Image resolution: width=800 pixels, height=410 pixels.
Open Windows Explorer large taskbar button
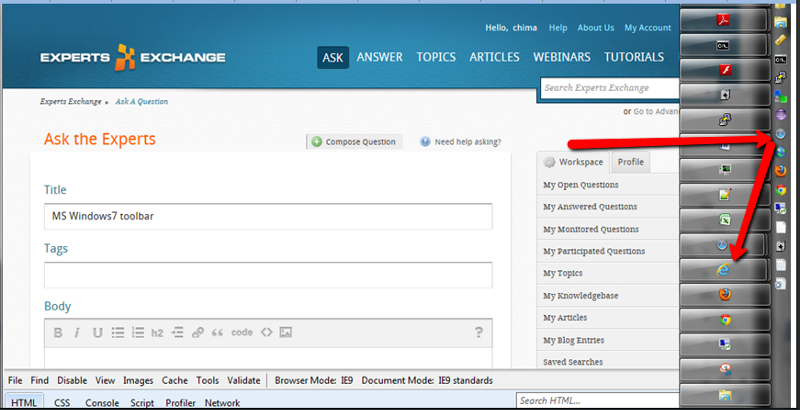point(724,395)
